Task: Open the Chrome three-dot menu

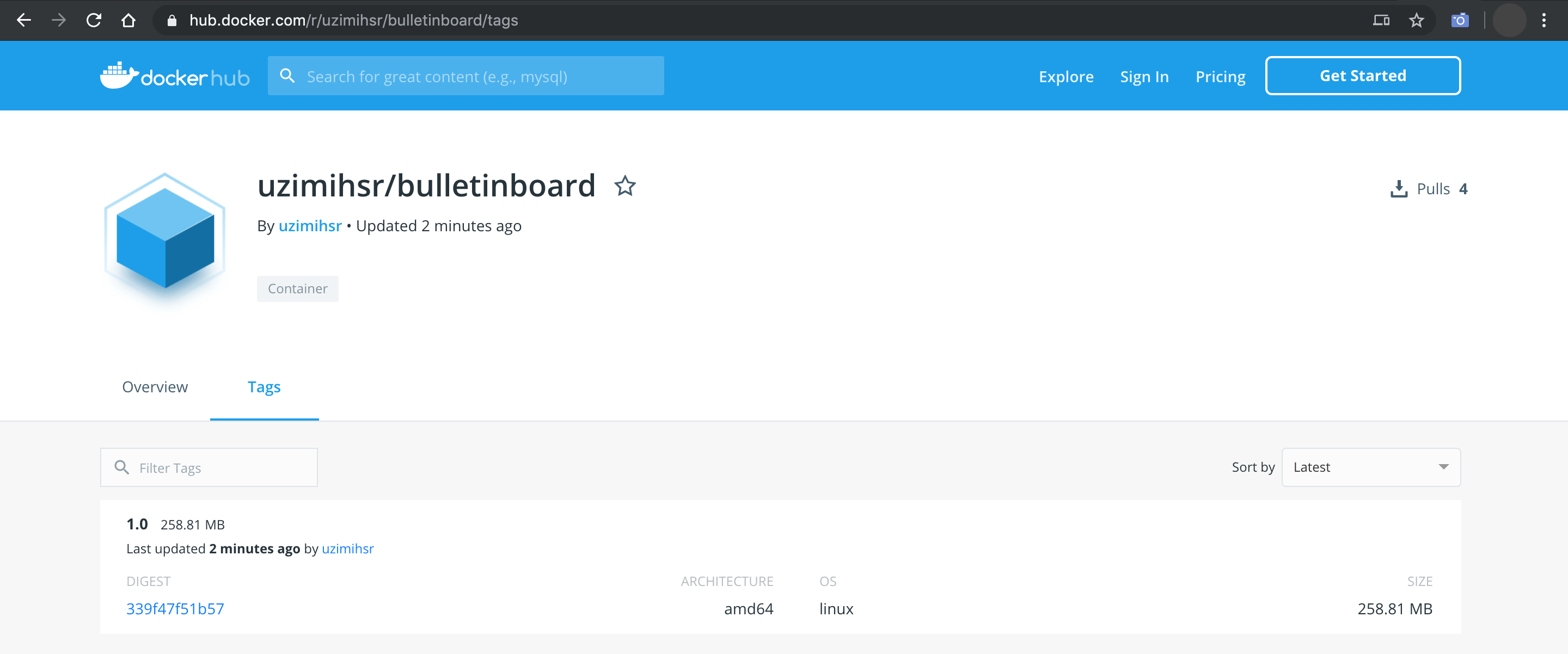Action: click(1544, 20)
